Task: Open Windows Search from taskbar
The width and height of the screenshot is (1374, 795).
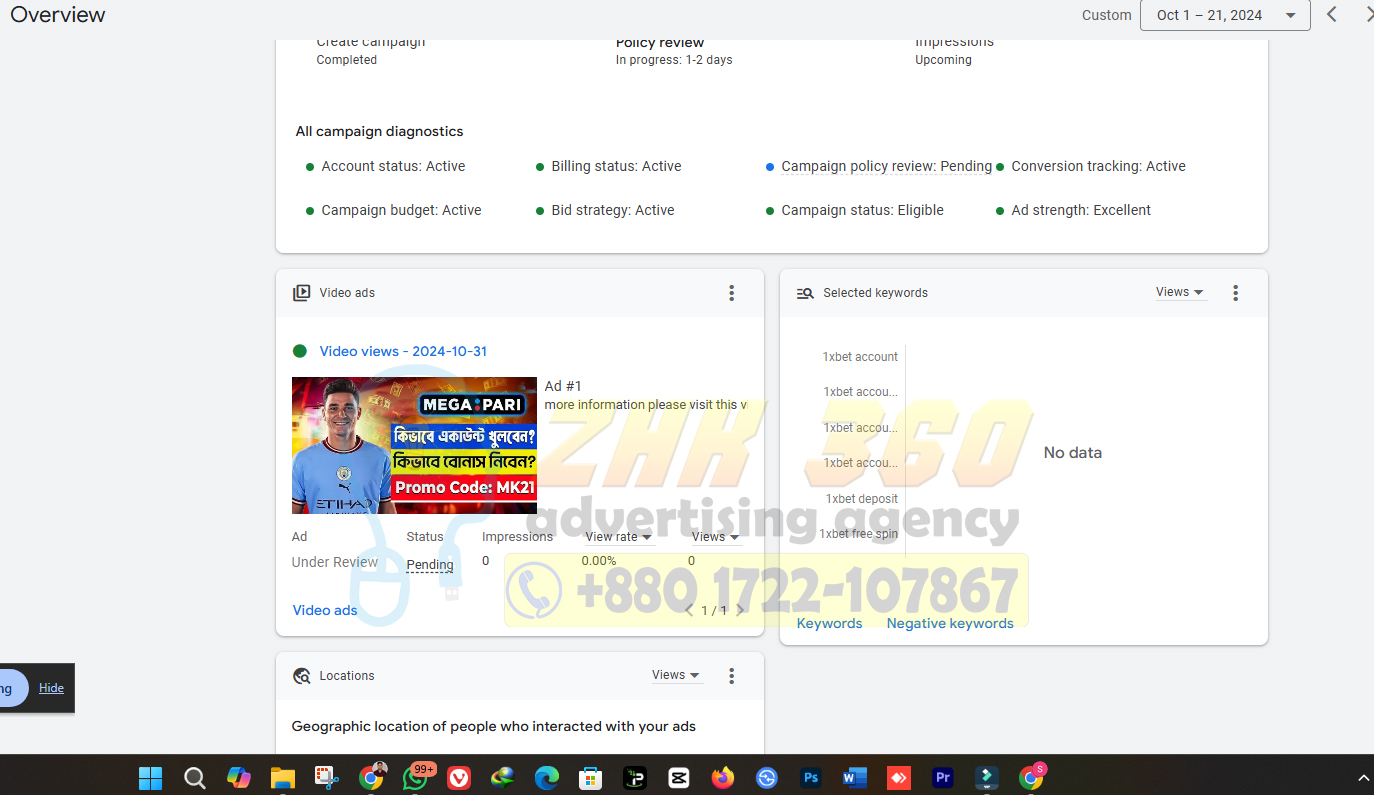Action: pyautogui.click(x=195, y=777)
